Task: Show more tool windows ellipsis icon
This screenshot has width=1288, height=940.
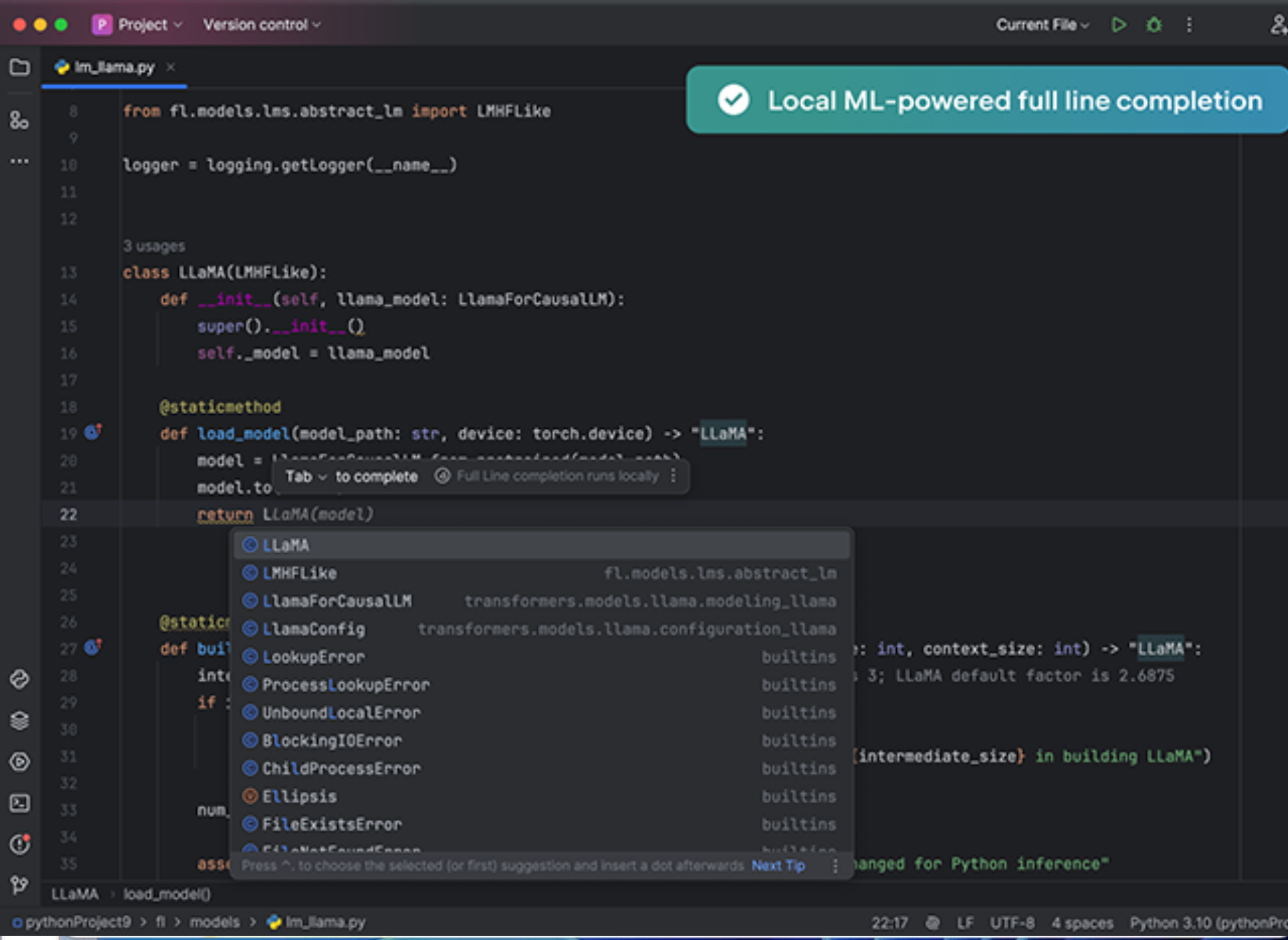Action: coord(20,161)
